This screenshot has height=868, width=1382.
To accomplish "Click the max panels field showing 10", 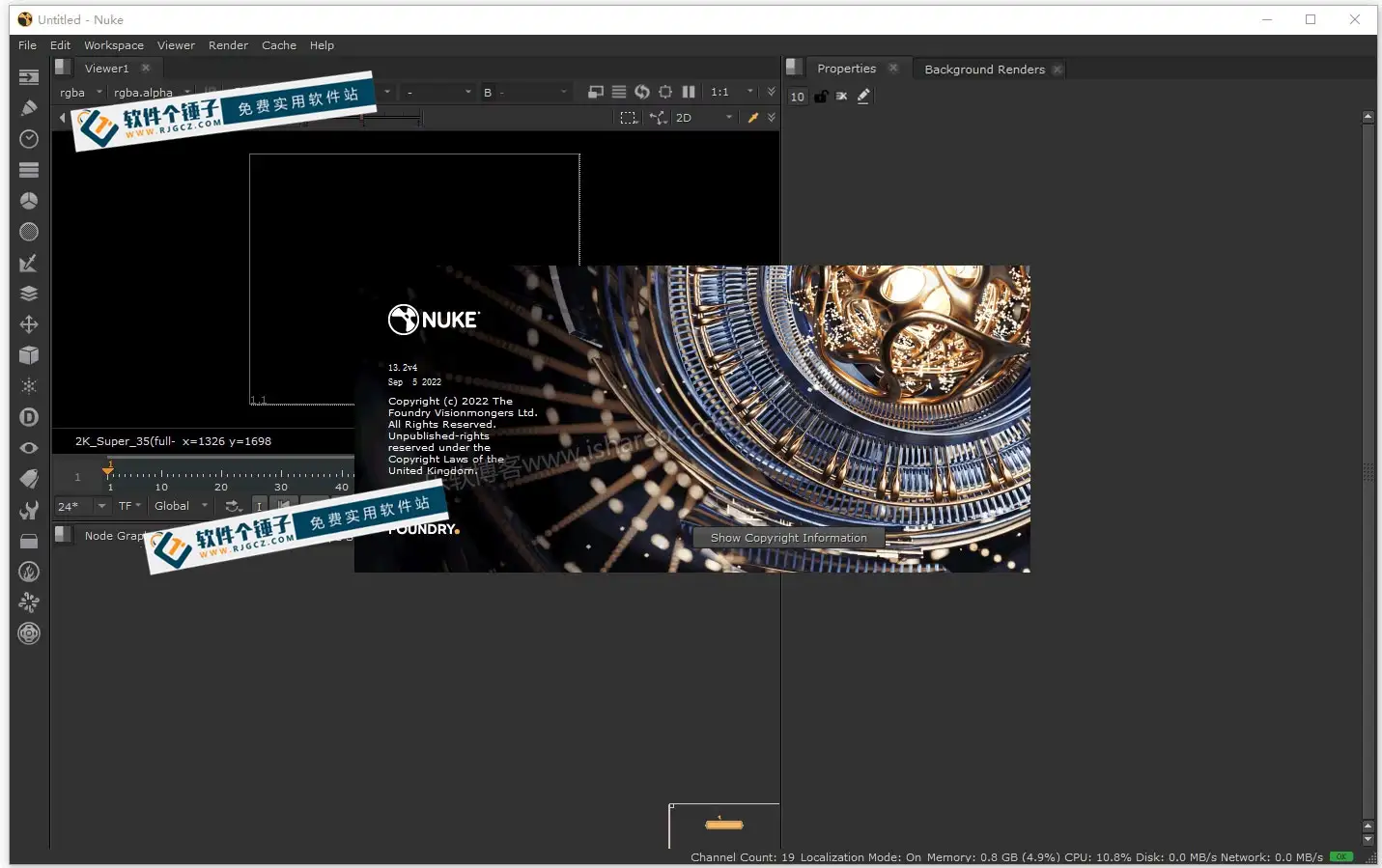I will (798, 97).
